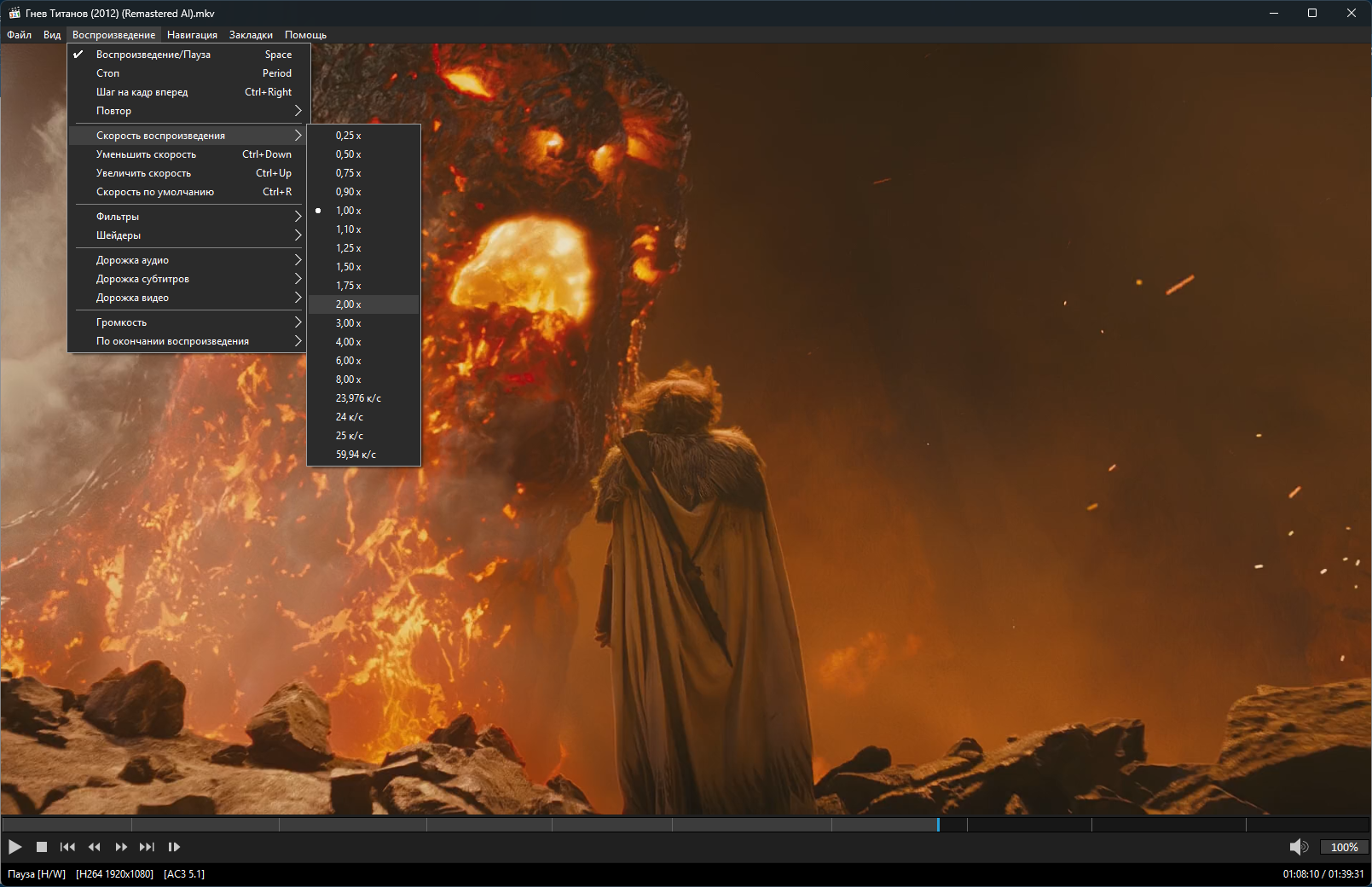Click the fast-forward (increase speed) icon
The width and height of the screenshot is (1372, 887).
coord(121,847)
